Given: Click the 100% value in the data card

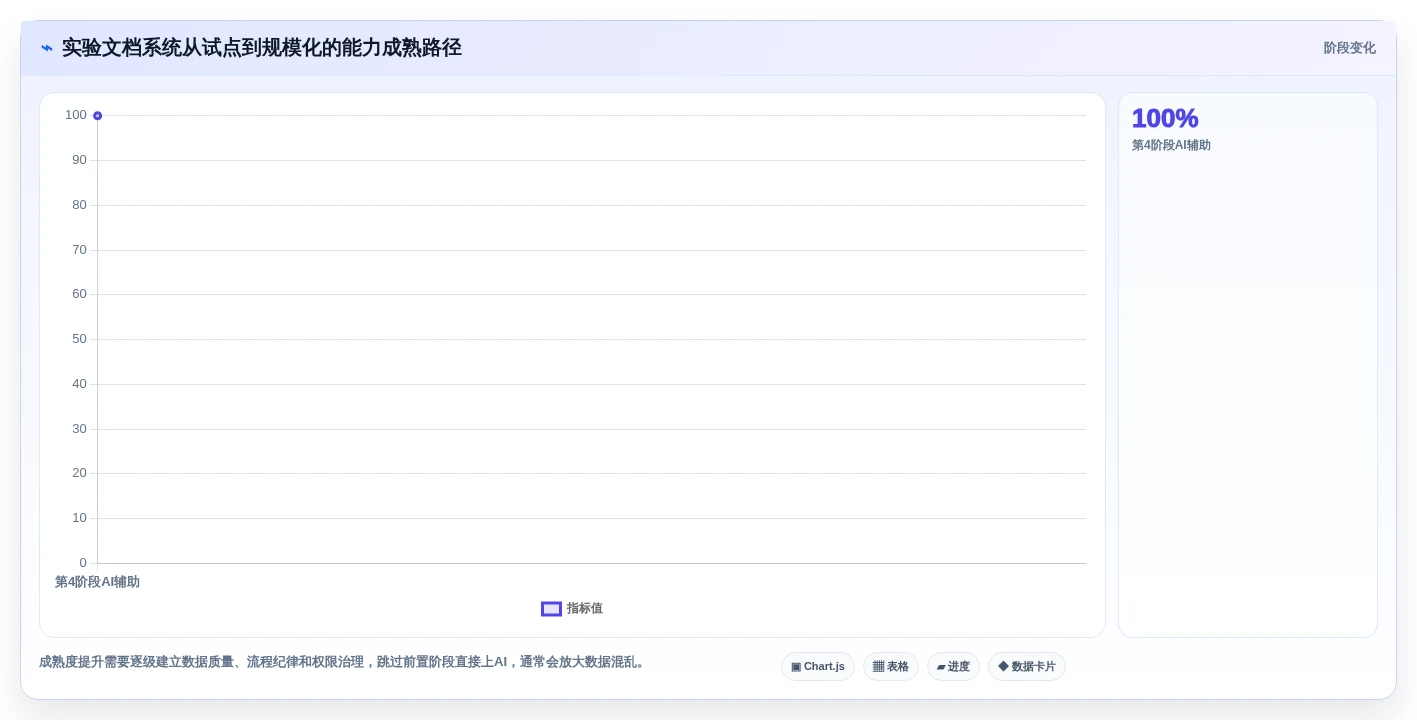Looking at the screenshot, I should point(1165,118).
